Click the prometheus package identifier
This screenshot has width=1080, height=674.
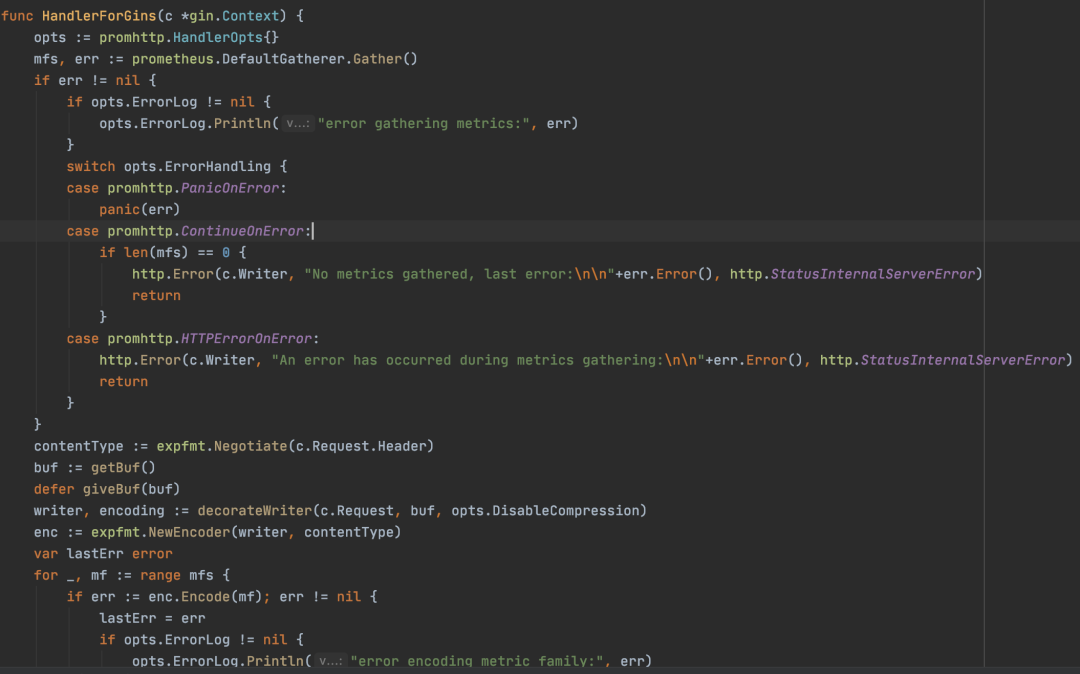point(172,59)
